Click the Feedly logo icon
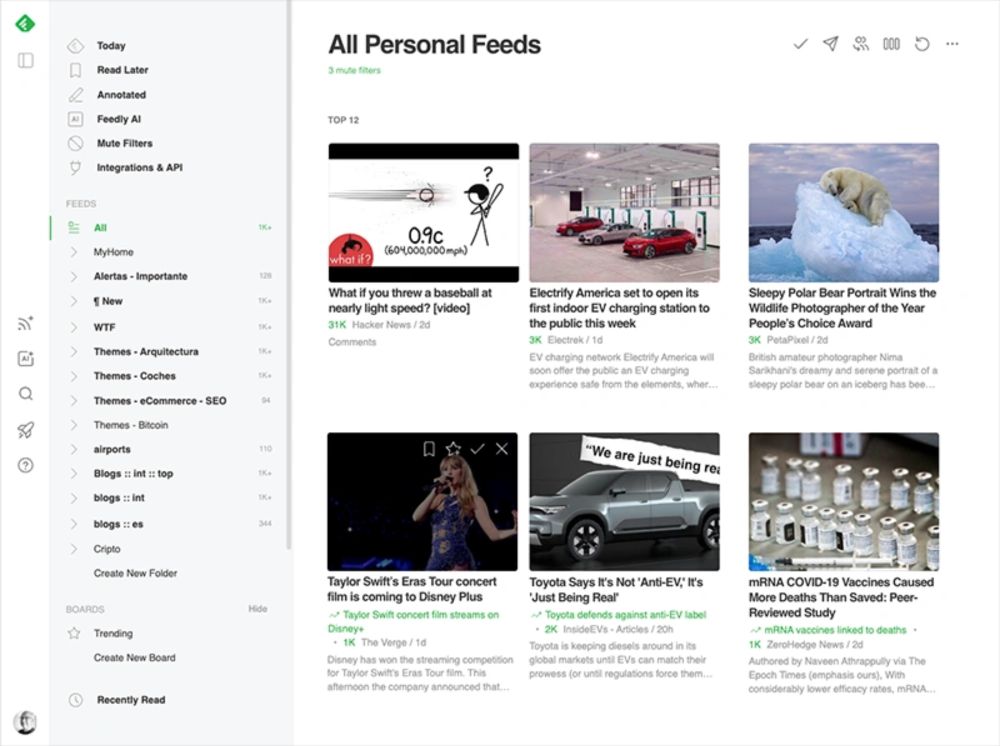The height and width of the screenshot is (746, 1000). click(25, 24)
